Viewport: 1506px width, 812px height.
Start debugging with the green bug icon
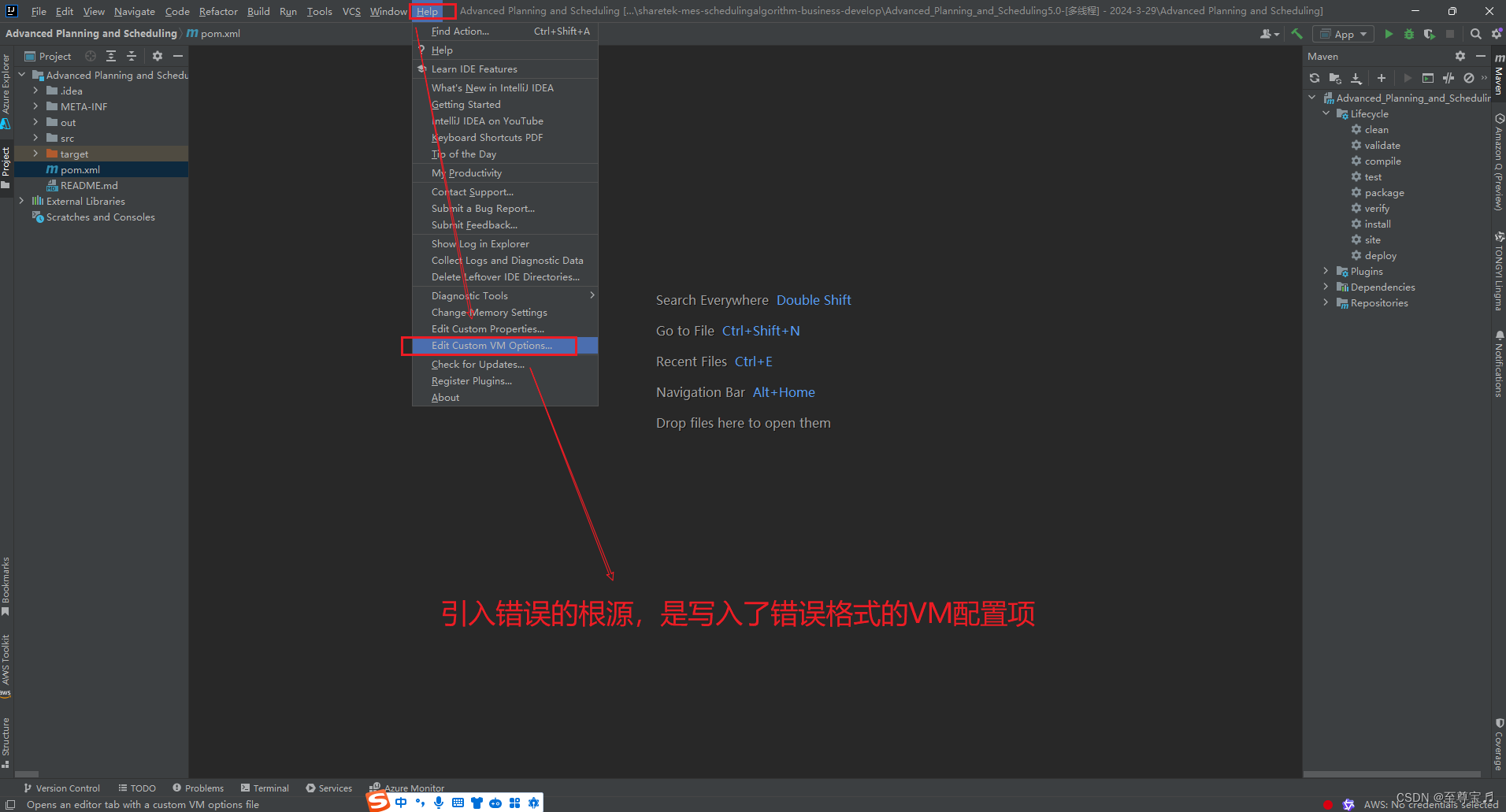[1409, 34]
